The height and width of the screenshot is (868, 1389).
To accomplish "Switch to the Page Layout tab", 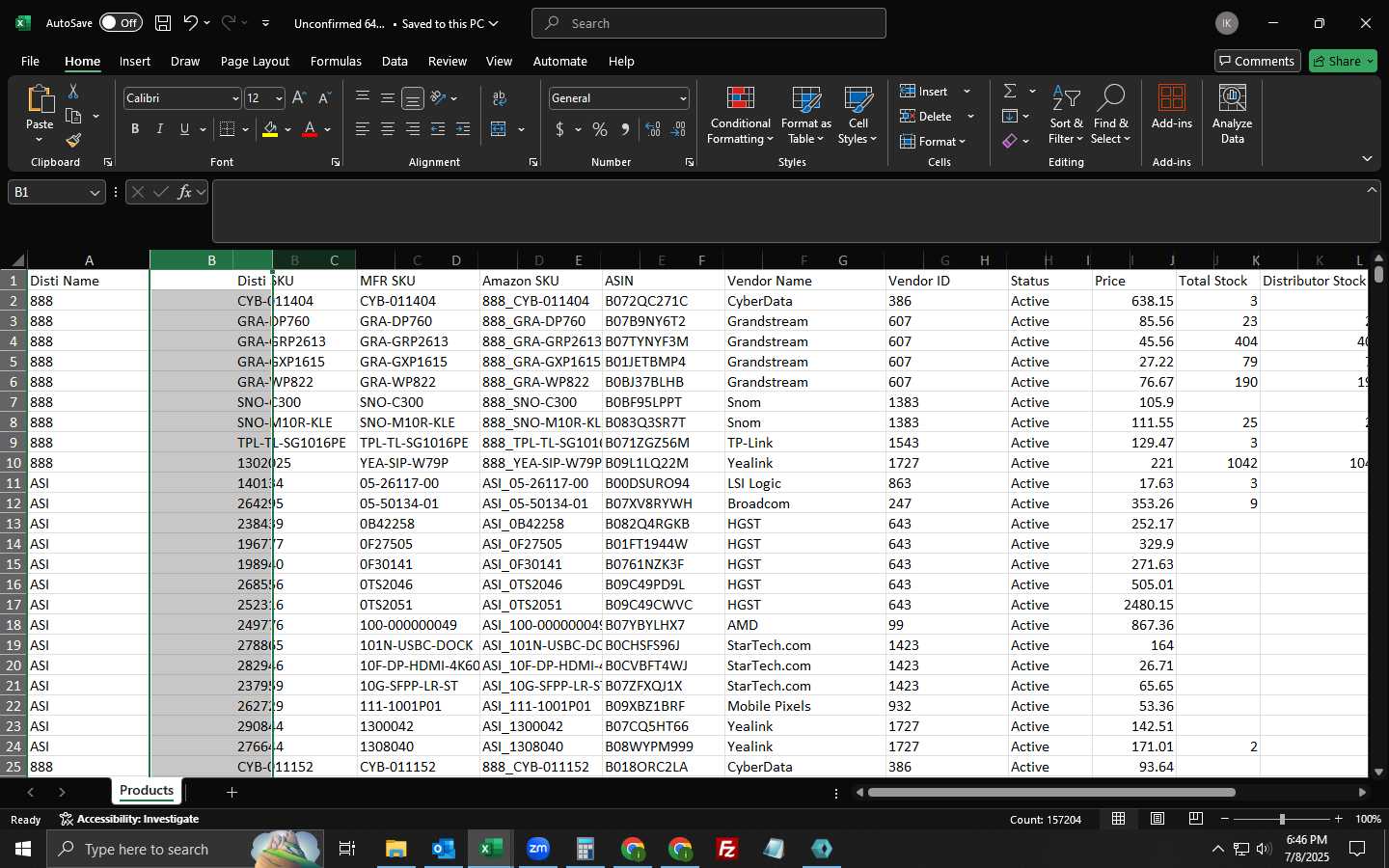I will coord(255,61).
